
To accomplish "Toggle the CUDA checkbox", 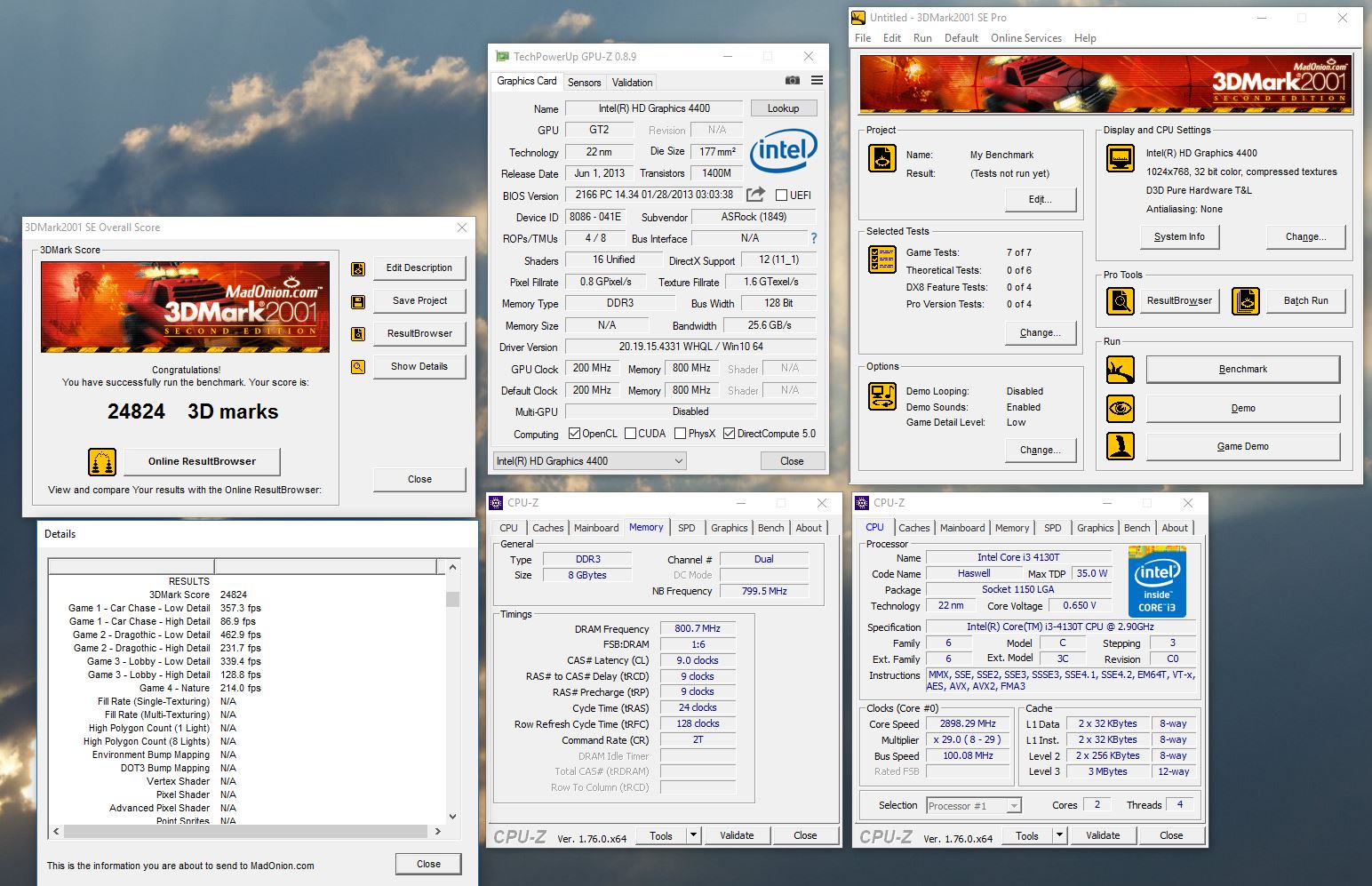I will point(630,434).
